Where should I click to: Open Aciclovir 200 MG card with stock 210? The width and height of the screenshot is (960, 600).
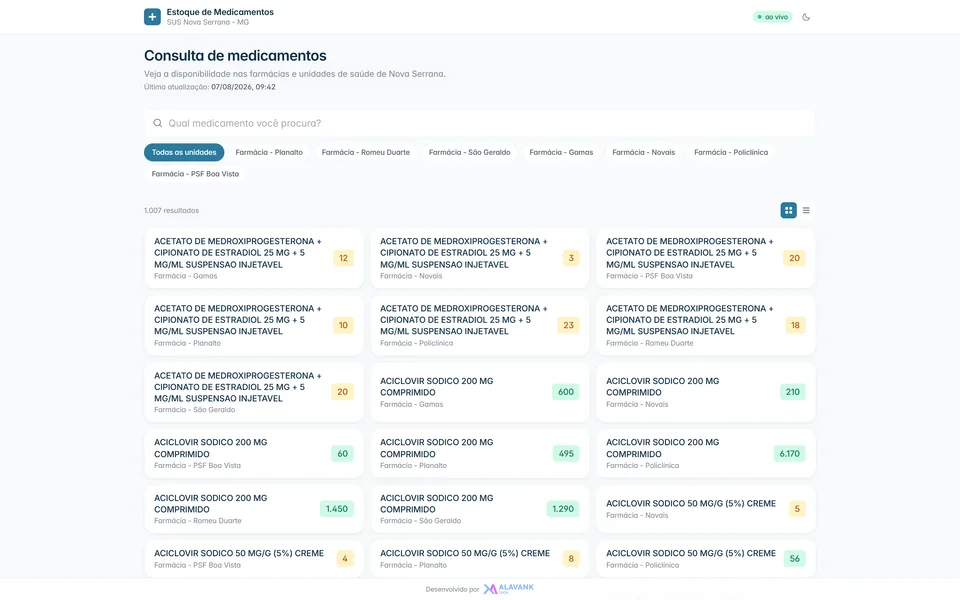(x=706, y=392)
